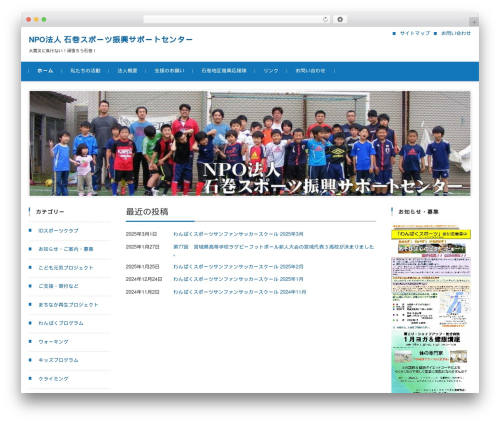Open the クライミング category

pos(53,379)
